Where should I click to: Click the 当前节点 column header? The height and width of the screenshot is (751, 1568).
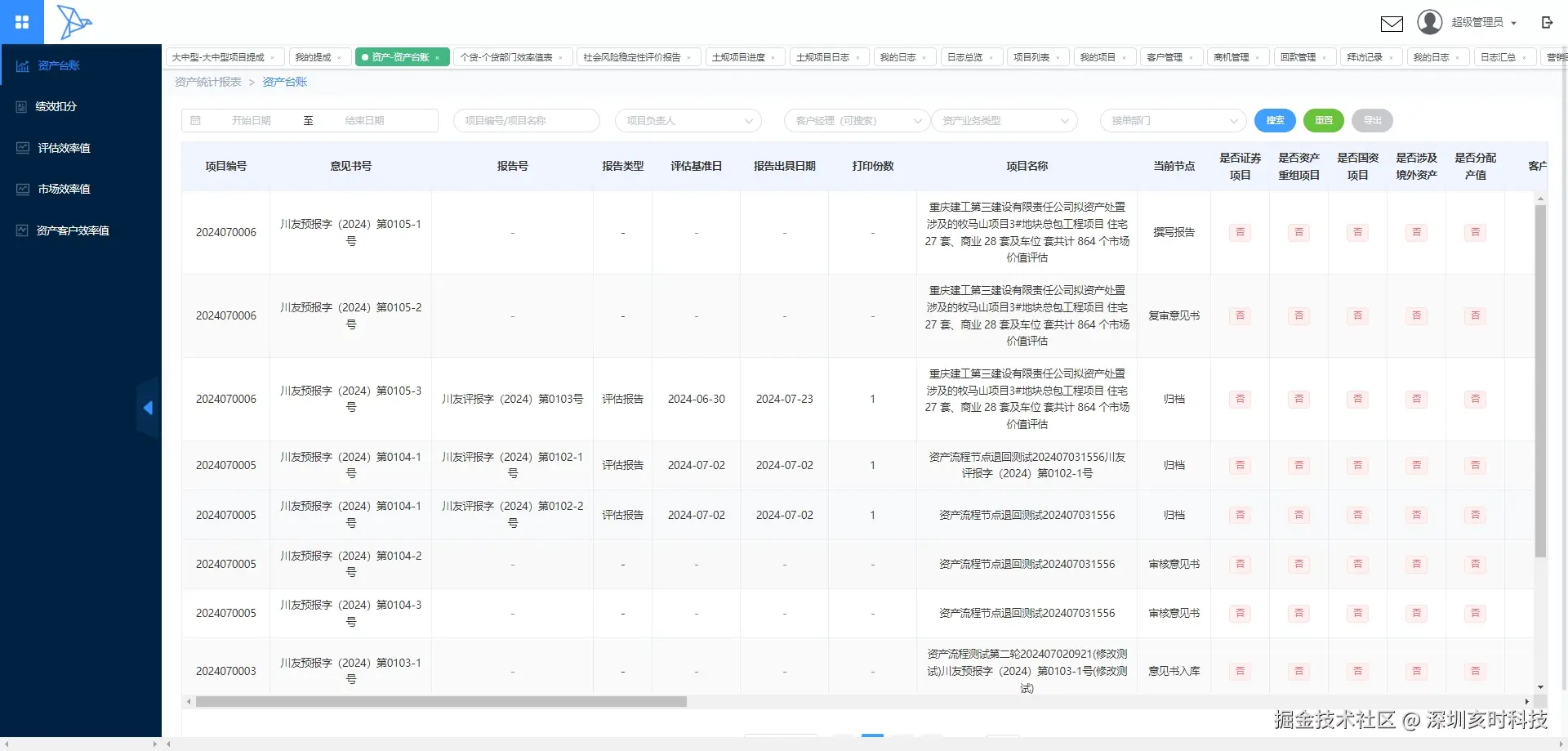(x=1174, y=166)
